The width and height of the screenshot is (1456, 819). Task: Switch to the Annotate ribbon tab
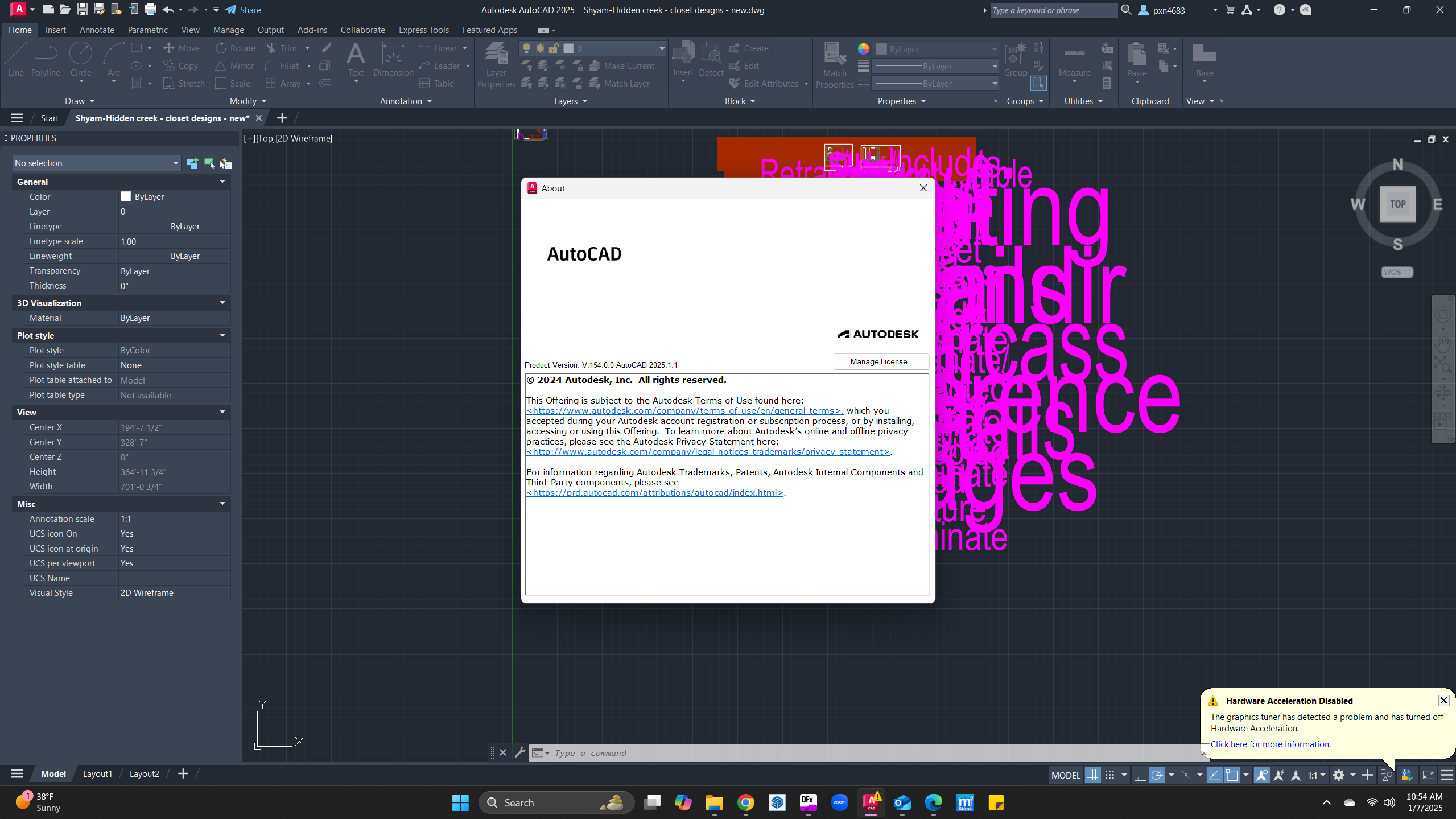tap(96, 30)
